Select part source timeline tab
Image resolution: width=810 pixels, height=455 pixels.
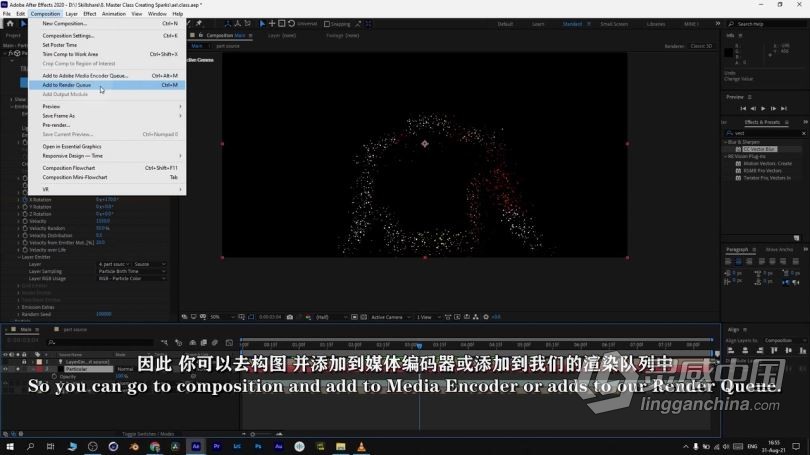pos(75,330)
